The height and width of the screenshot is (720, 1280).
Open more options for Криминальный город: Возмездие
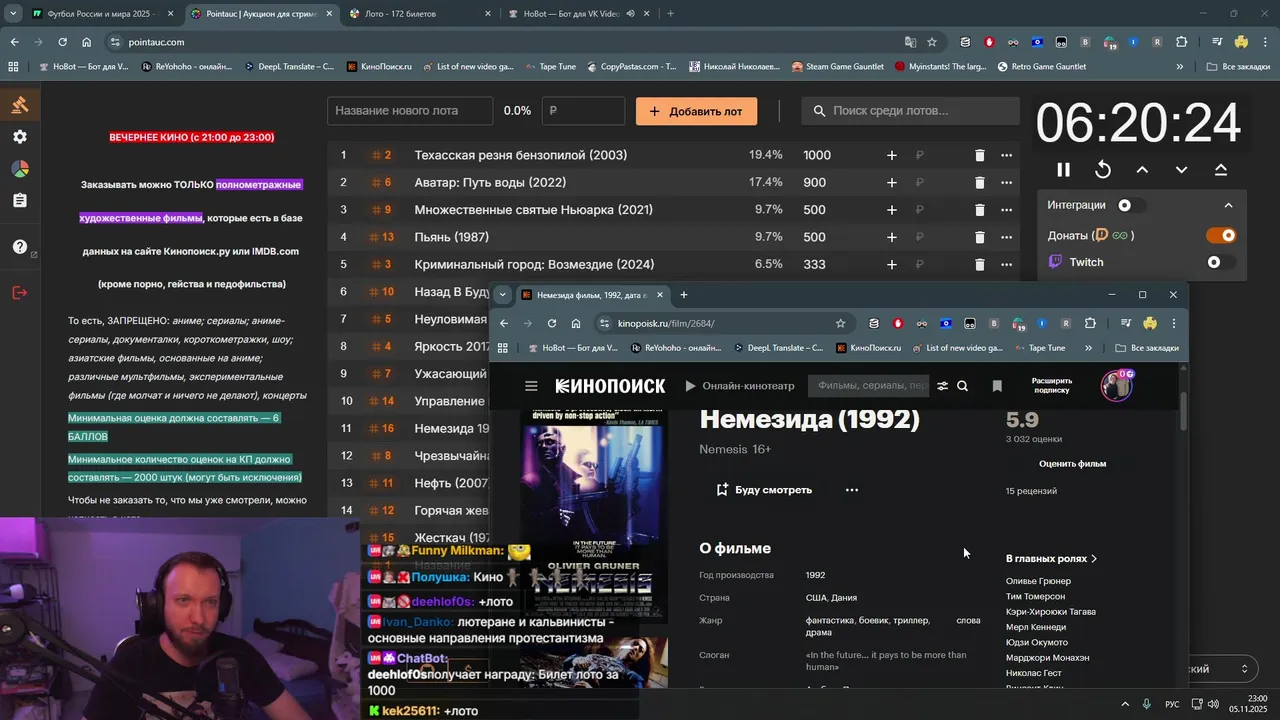(x=1006, y=264)
